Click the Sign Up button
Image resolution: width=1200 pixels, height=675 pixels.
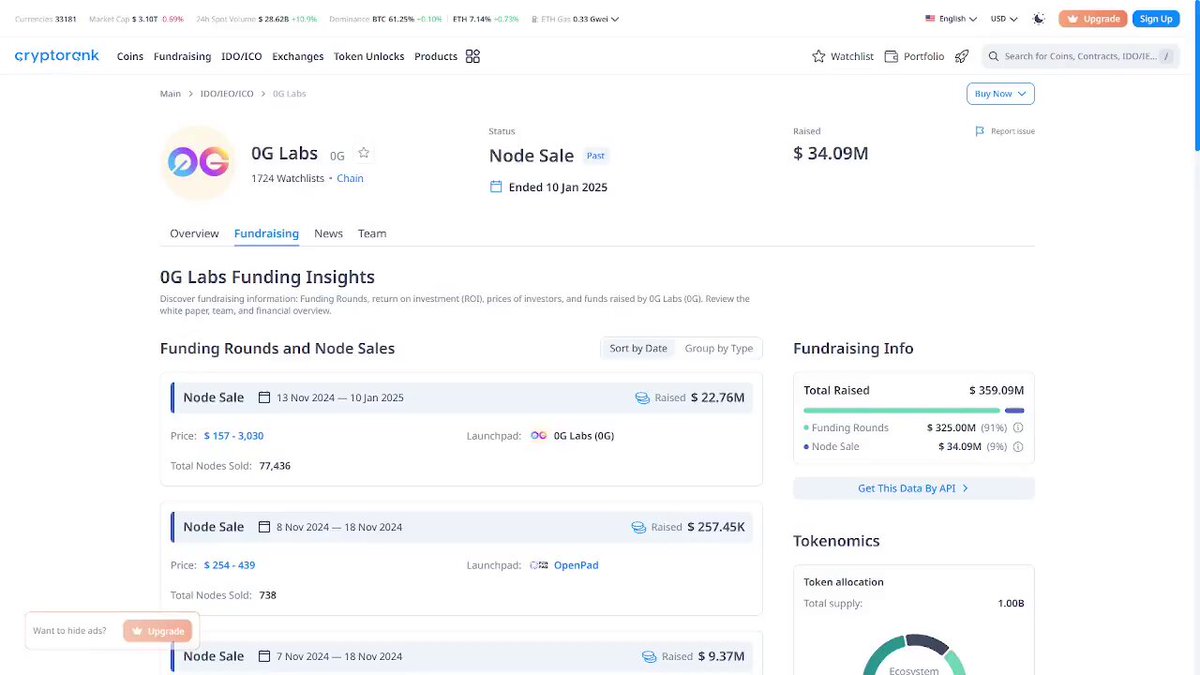(1156, 19)
